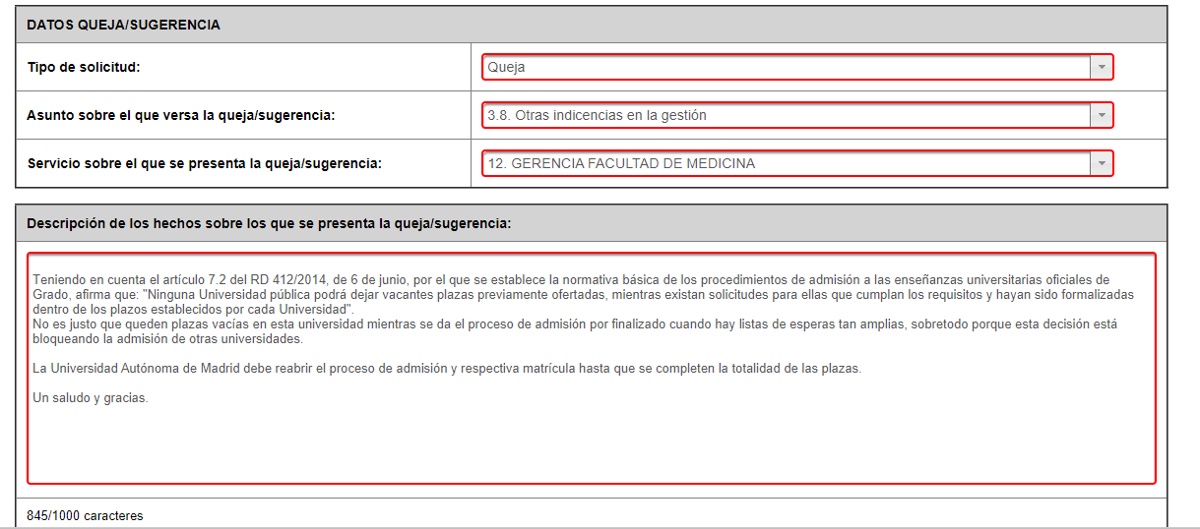
Task: Click the paragraph starting 'La Universidad Autónoma de Madrid'
Action: [446, 368]
